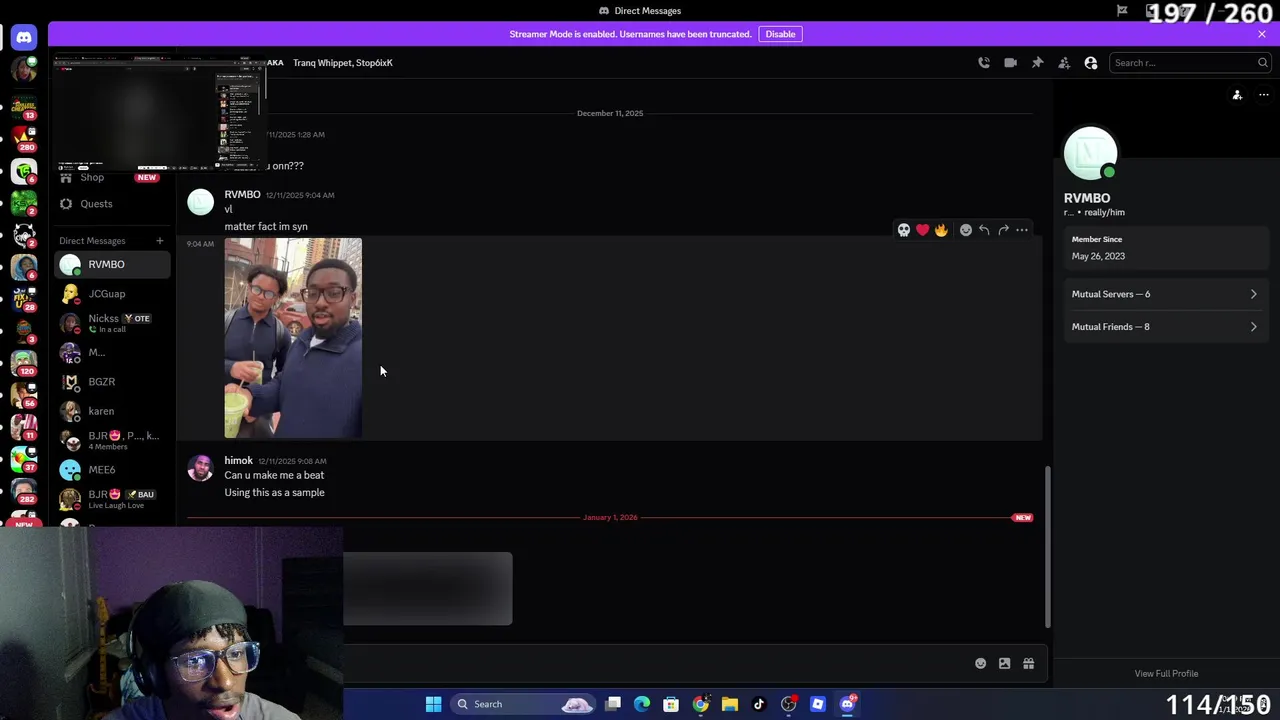Create a new DM with plus icon
This screenshot has height=720, width=1280.
[x=159, y=241]
